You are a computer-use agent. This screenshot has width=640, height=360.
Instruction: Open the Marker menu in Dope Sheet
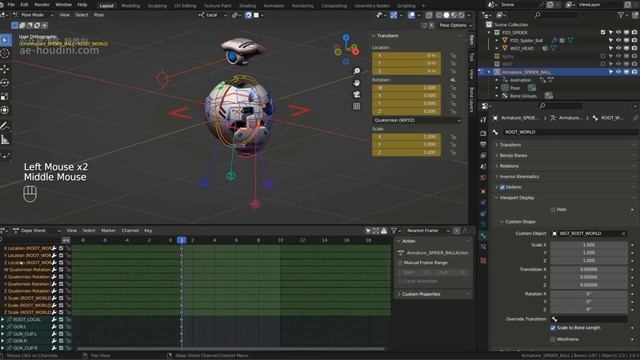tap(108, 231)
